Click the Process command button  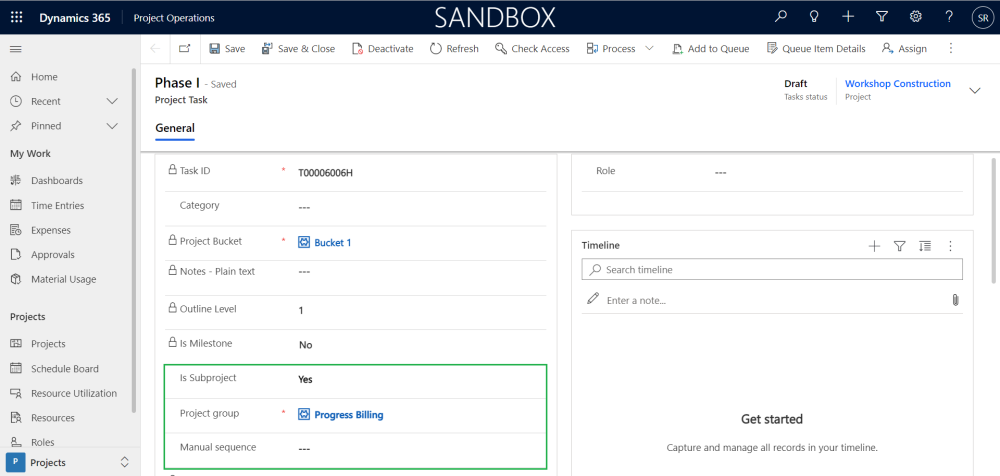[611, 48]
